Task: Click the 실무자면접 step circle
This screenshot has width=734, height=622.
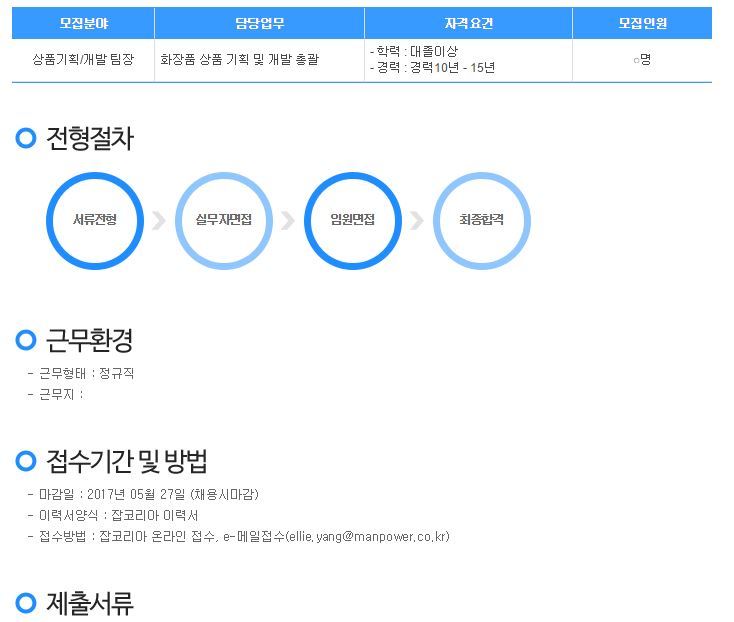Action: point(224,221)
